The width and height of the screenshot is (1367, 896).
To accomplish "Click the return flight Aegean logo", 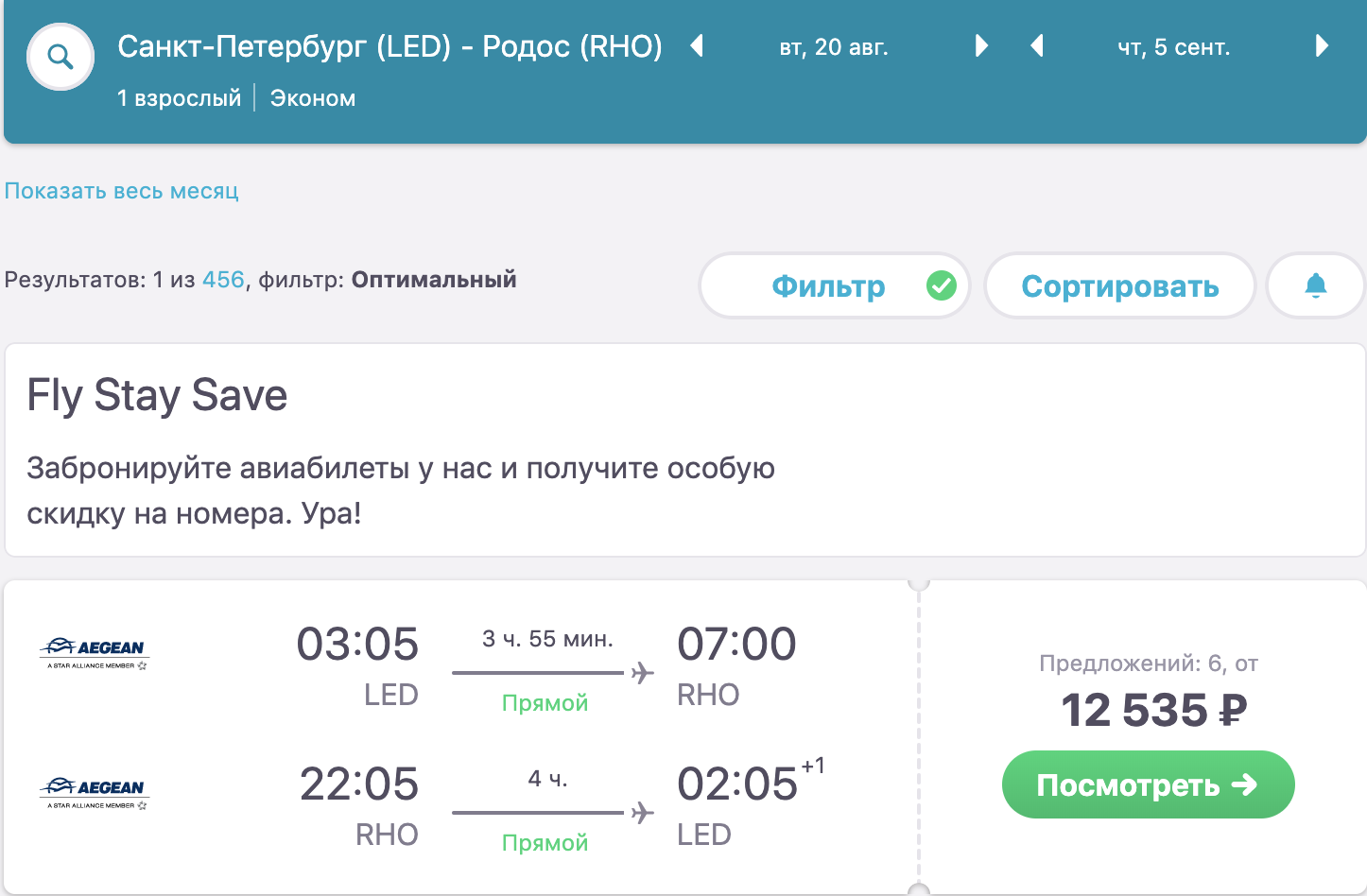I will click(95, 792).
